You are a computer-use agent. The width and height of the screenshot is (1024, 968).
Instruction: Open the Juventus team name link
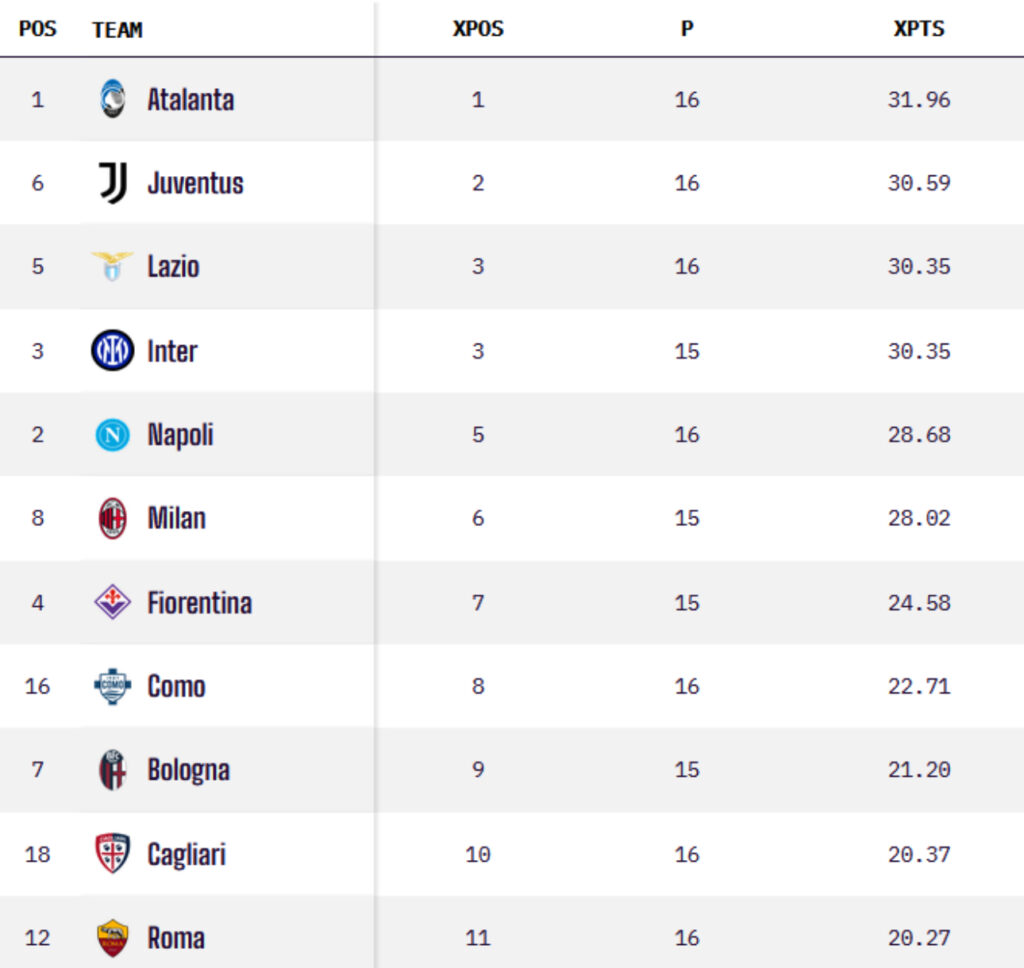coord(195,183)
